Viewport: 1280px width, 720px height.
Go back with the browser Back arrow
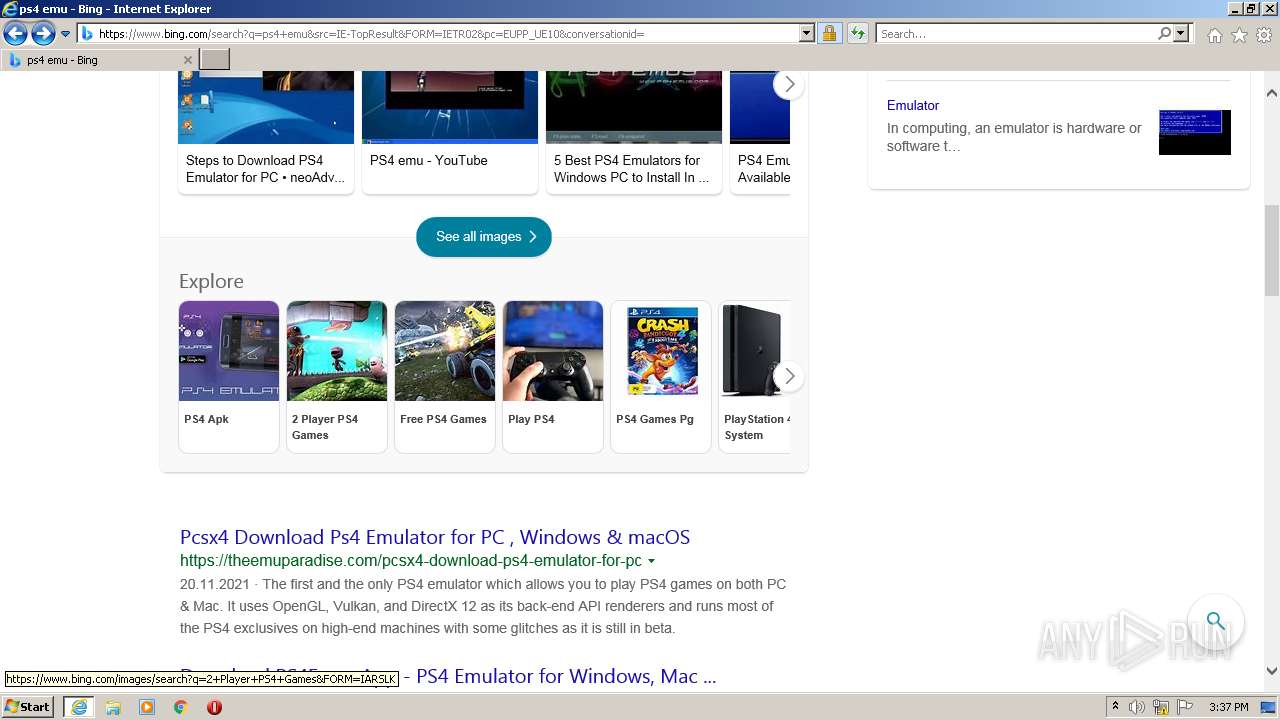[x=15, y=34]
